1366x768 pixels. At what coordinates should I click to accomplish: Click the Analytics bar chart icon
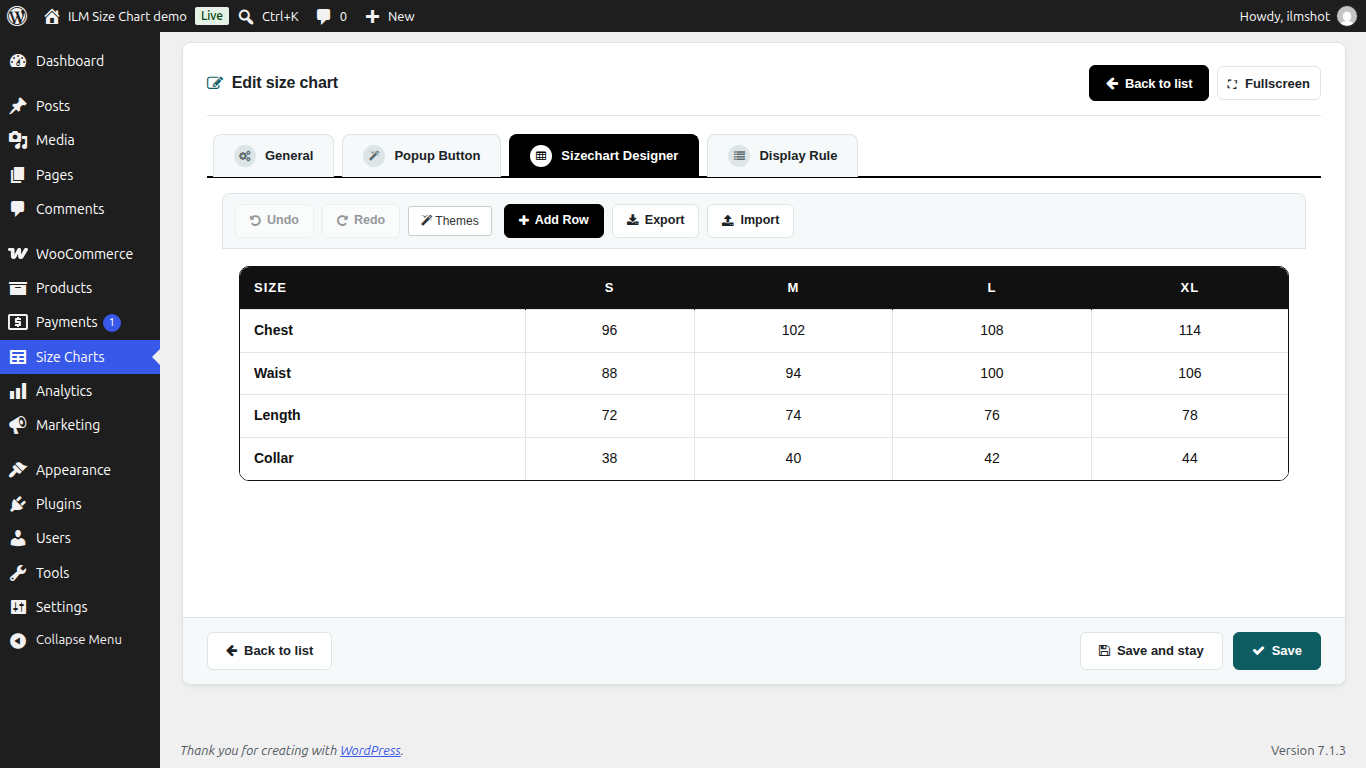pyautogui.click(x=18, y=391)
